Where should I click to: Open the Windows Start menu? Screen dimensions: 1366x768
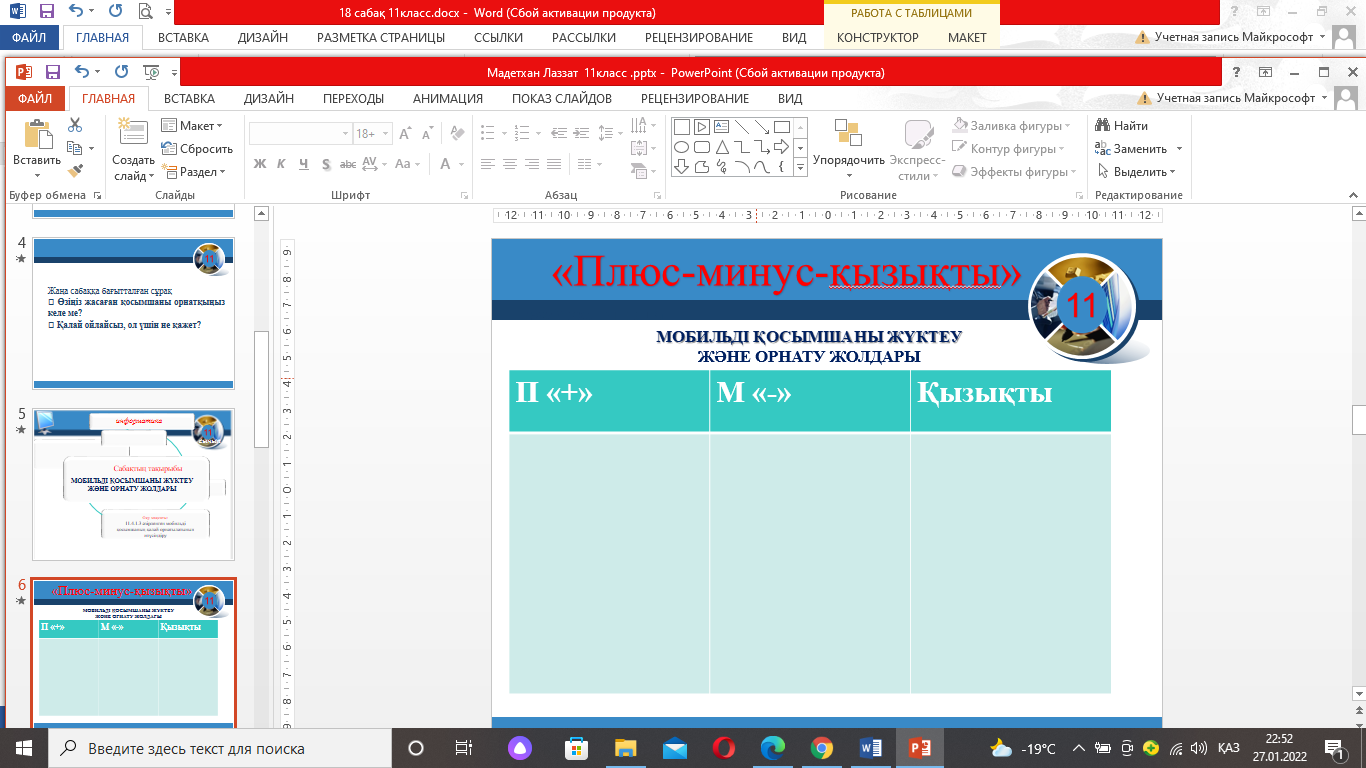[x=23, y=748]
